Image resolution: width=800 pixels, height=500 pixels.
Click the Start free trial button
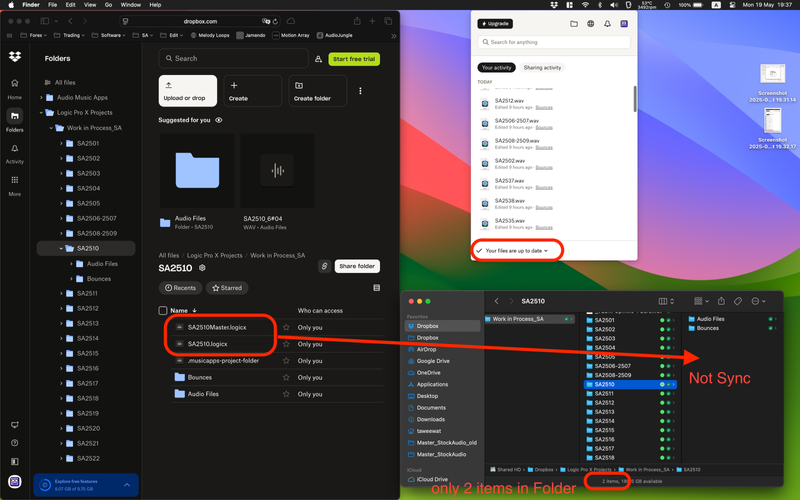point(354,59)
